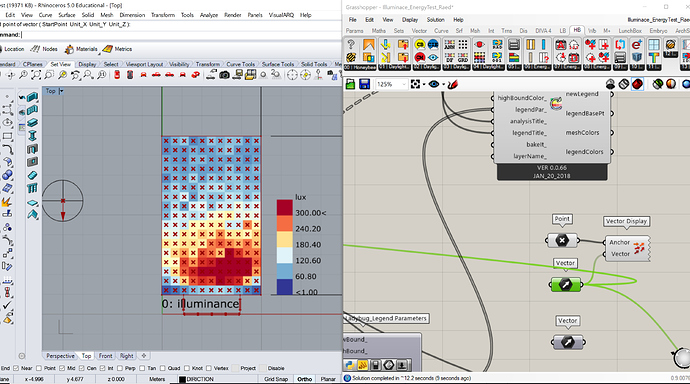The height and width of the screenshot is (384, 690).
Task: Switch to the Perspective viewport tab
Action: click(60, 356)
